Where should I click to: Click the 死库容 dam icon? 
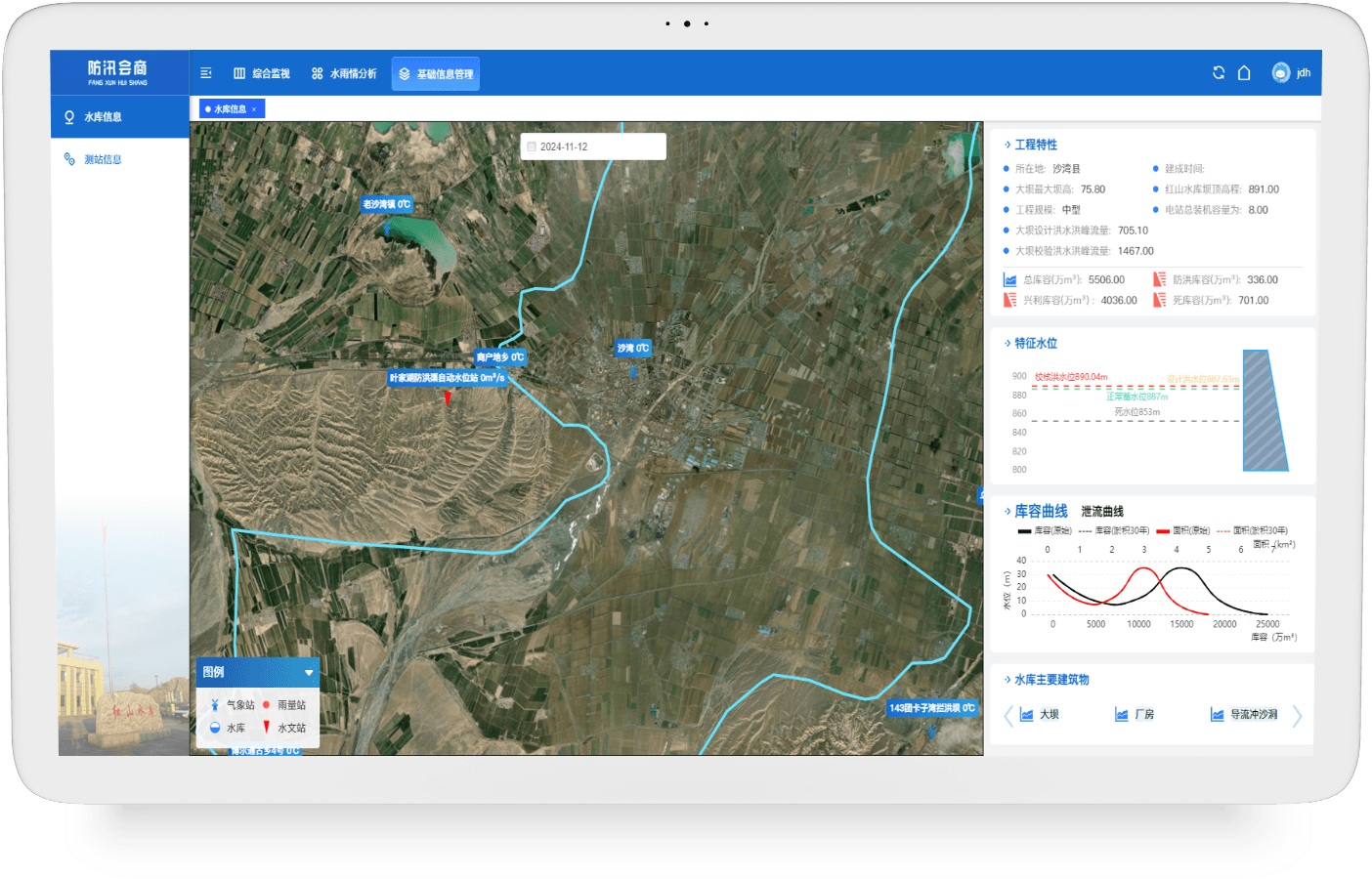click(x=1160, y=300)
